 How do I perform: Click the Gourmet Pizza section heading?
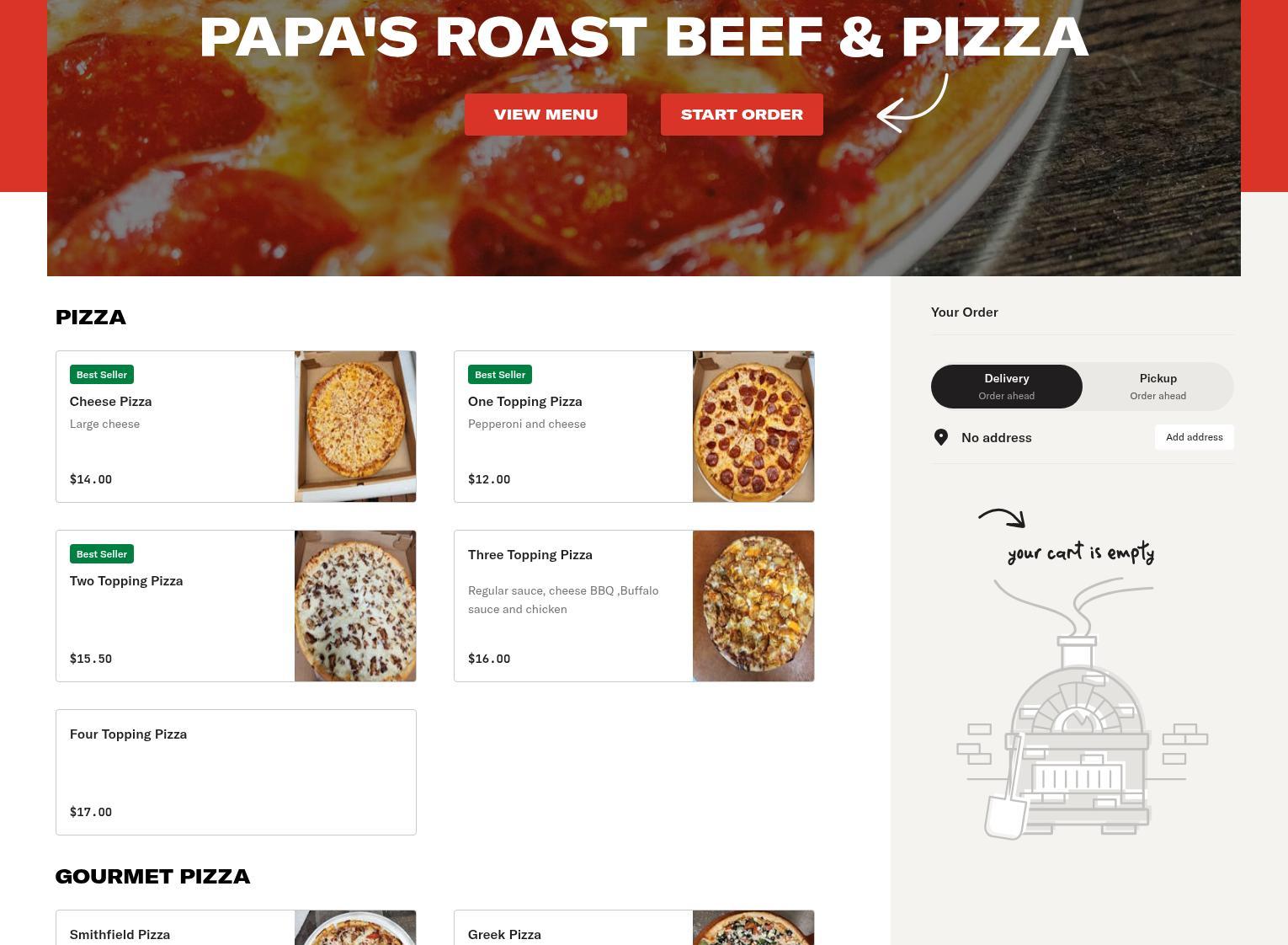[152, 877]
